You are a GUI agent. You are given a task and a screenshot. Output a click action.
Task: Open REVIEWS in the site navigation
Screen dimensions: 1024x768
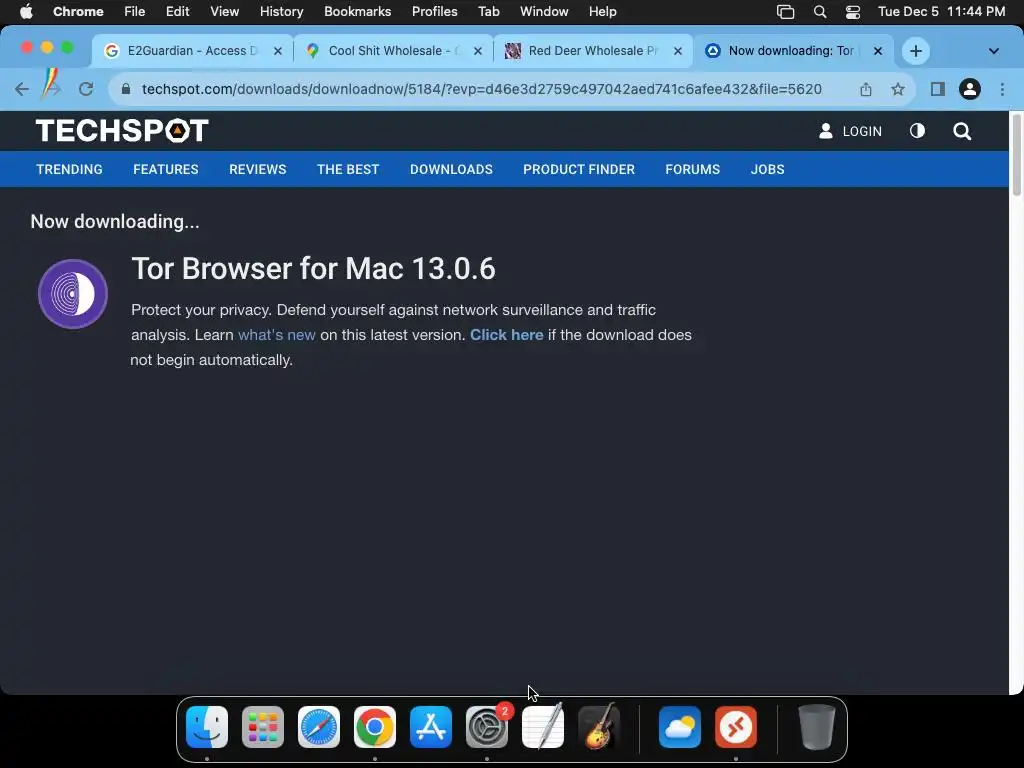(257, 169)
